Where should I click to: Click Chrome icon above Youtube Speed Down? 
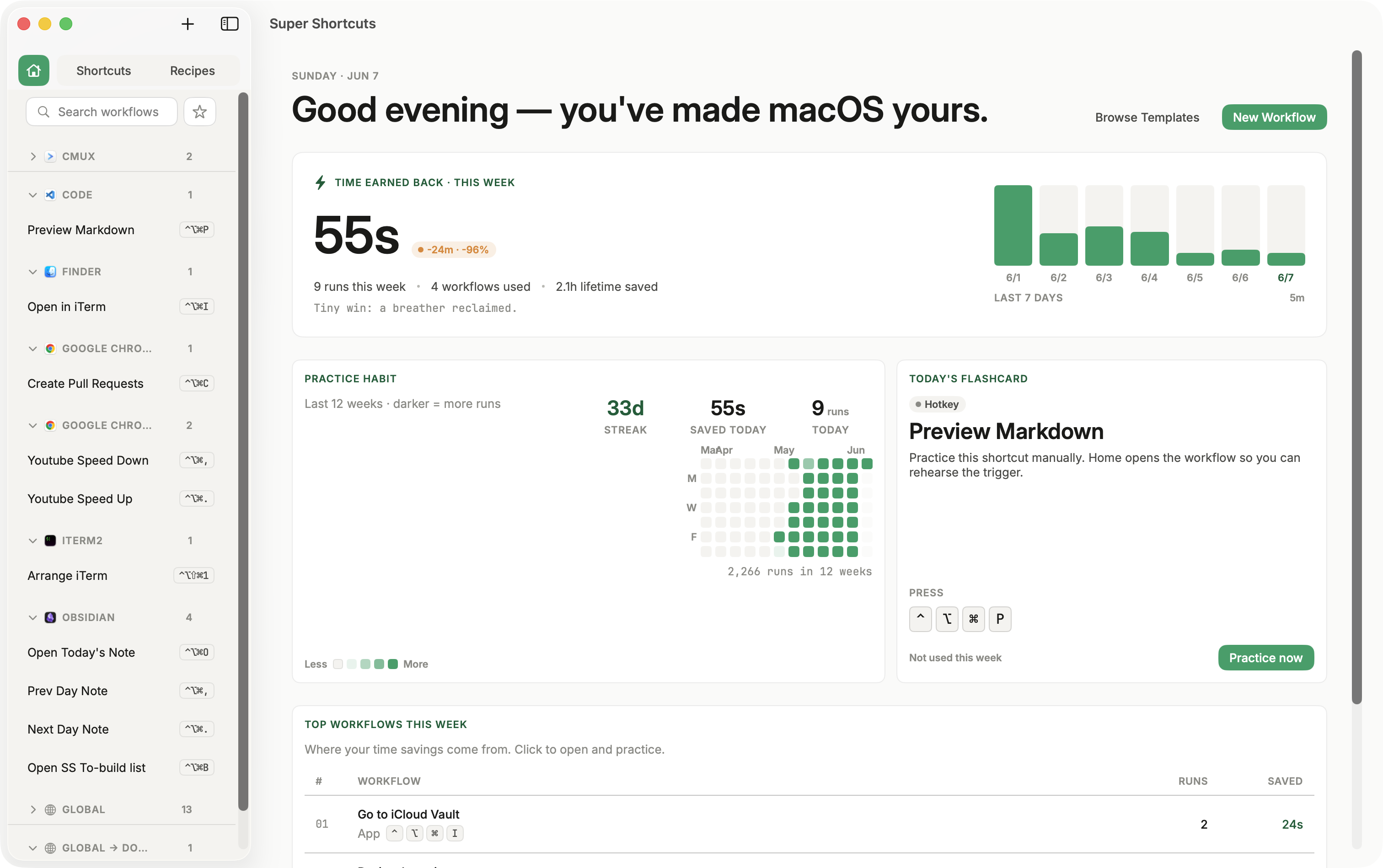pos(50,425)
